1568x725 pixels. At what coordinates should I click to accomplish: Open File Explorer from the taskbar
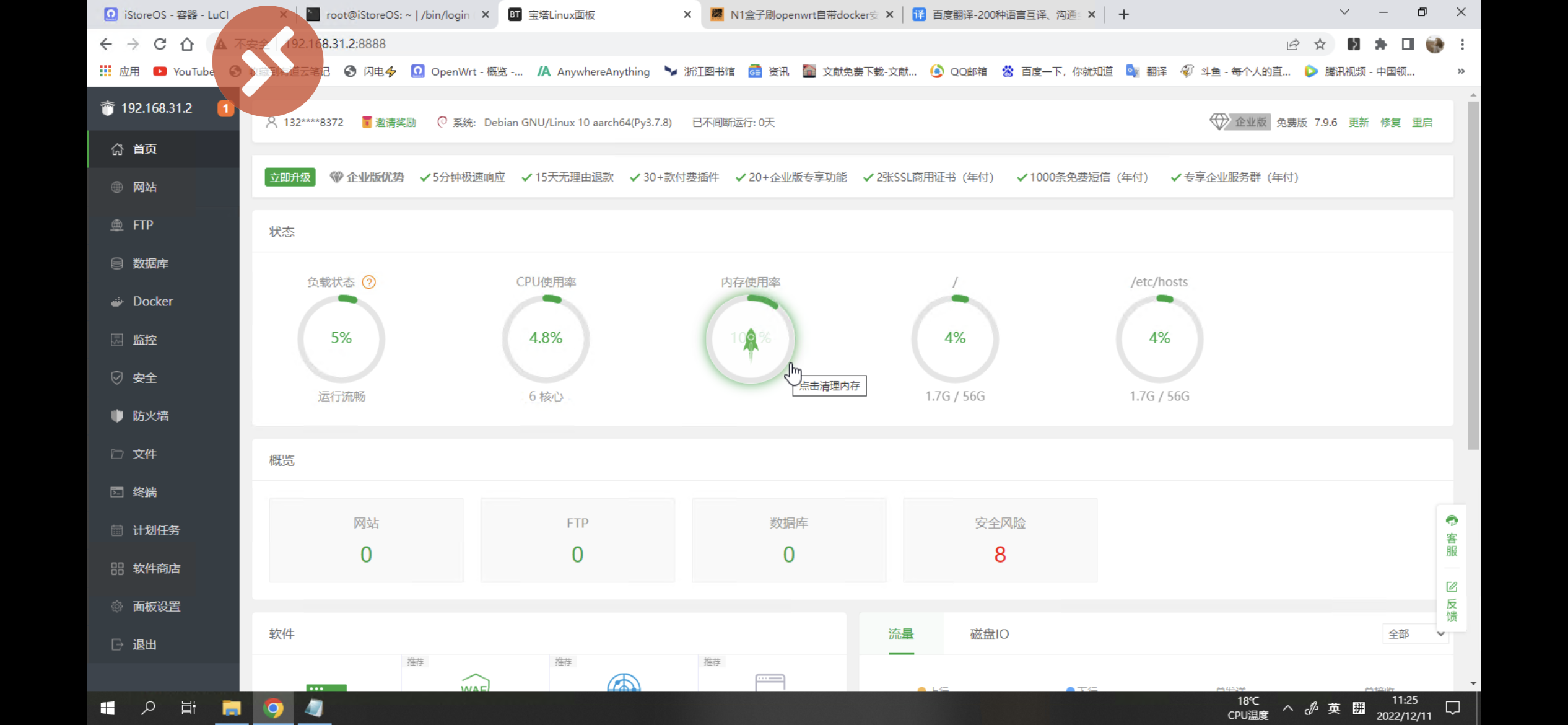click(232, 708)
